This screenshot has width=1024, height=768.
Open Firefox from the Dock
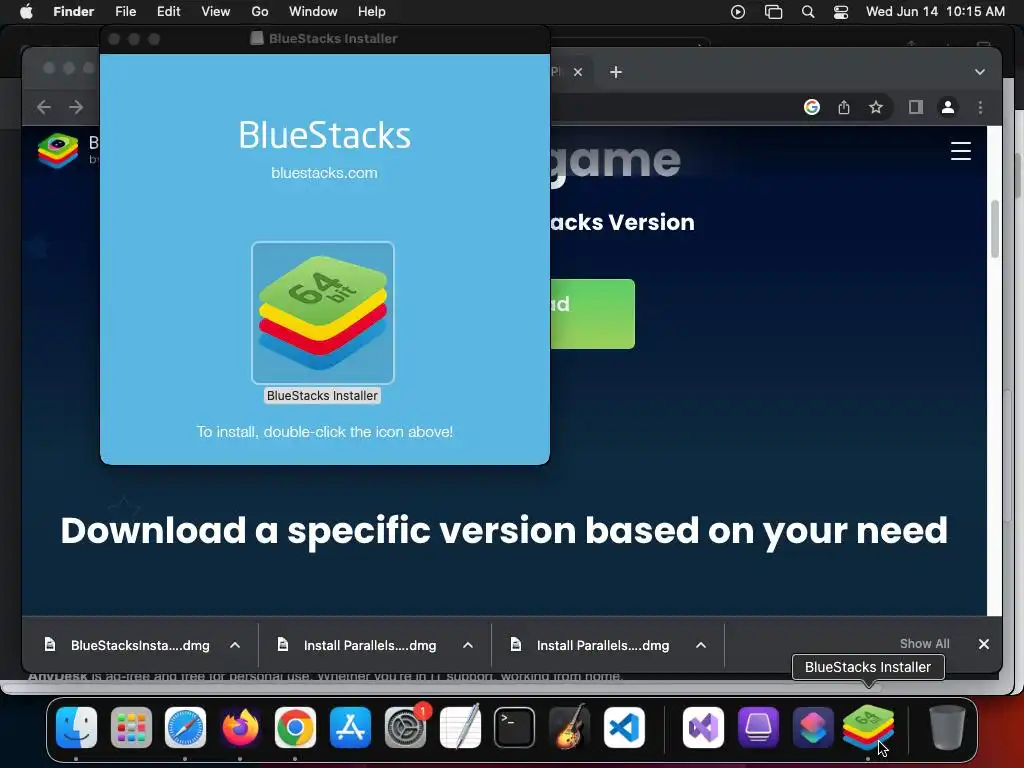(x=240, y=727)
